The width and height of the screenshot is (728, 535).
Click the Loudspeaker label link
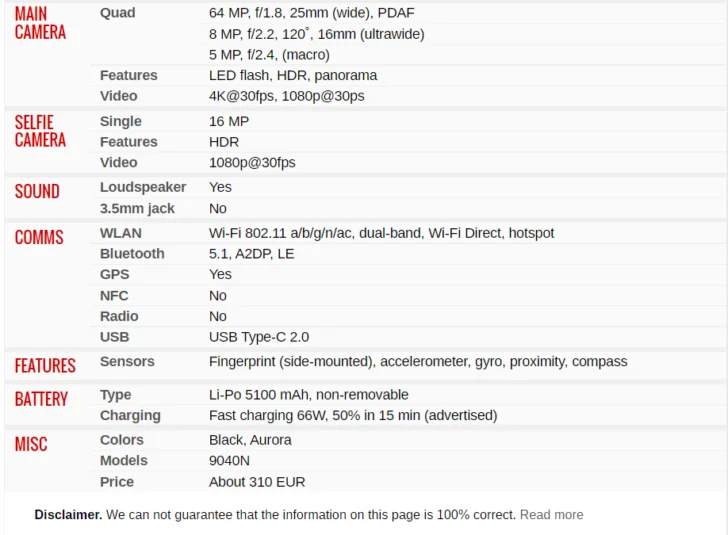(x=142, y=187)
